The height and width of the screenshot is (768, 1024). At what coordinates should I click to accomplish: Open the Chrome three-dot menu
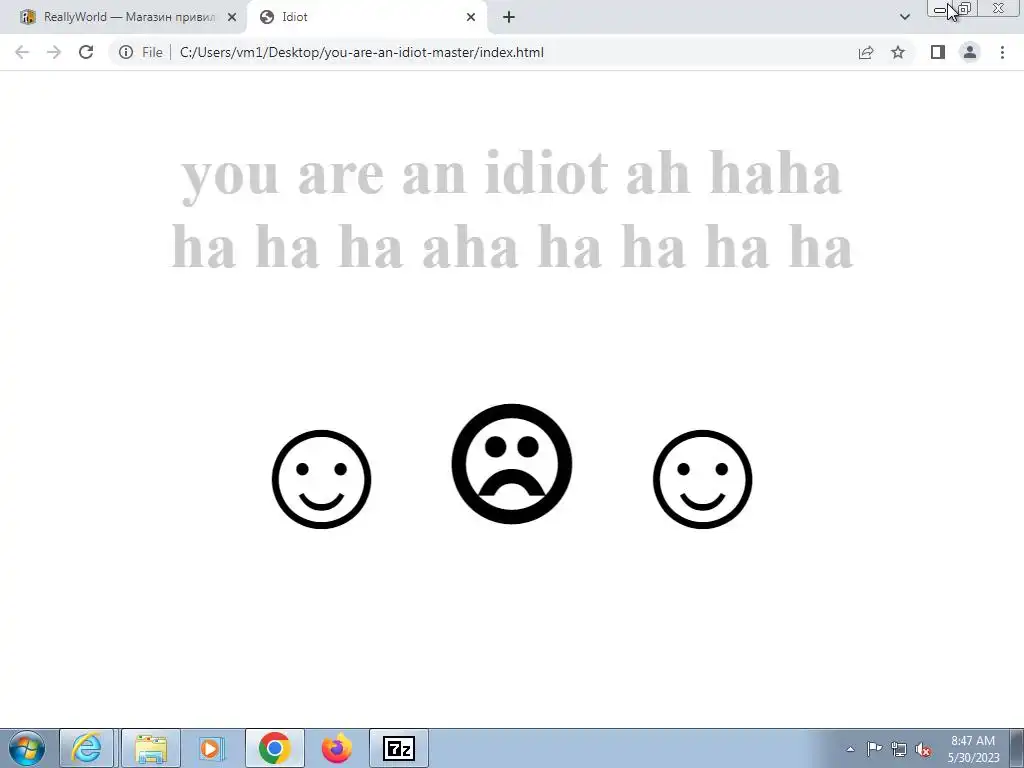click(x=1002, y=52)
